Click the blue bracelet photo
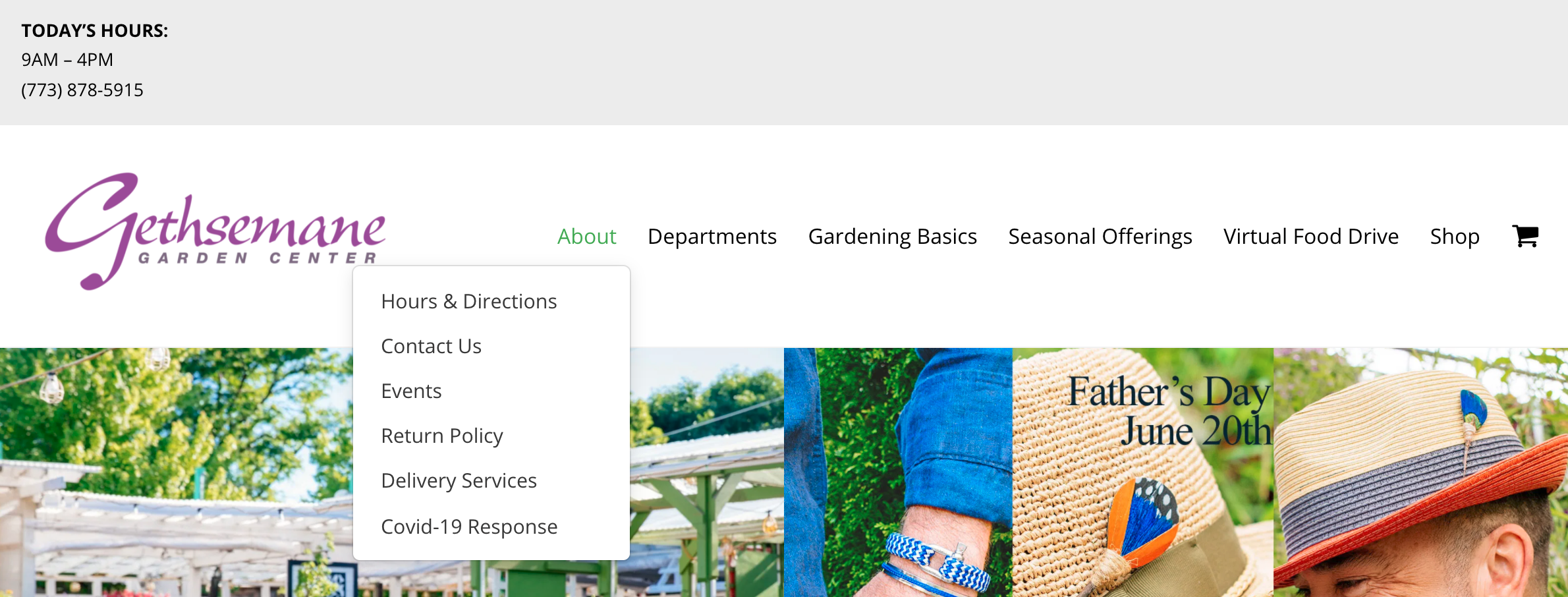The image size is (1568, 597). [898, 472]
